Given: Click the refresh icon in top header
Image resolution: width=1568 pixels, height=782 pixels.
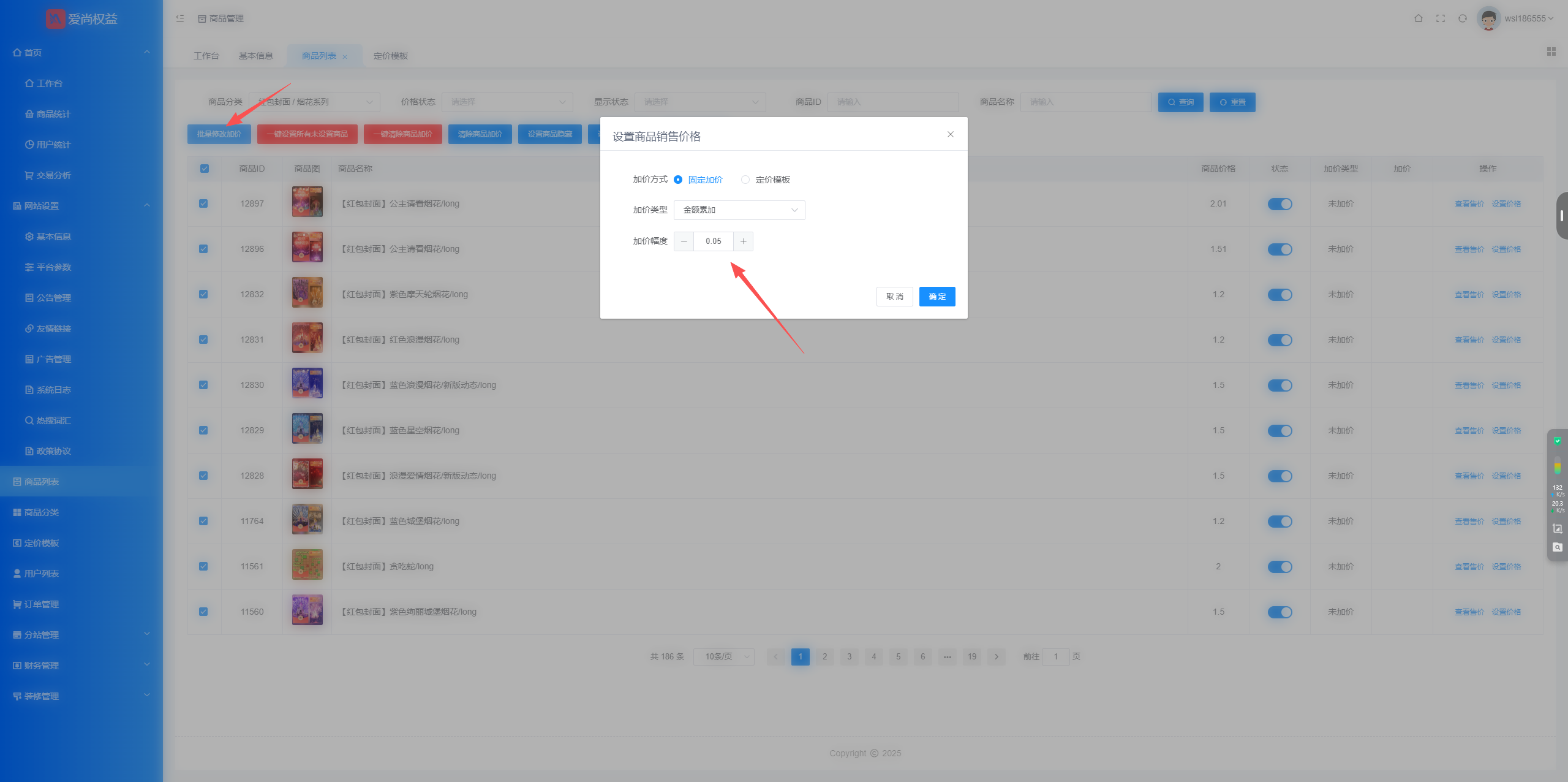Looking at the screenshot, I should click(1462, 18).
